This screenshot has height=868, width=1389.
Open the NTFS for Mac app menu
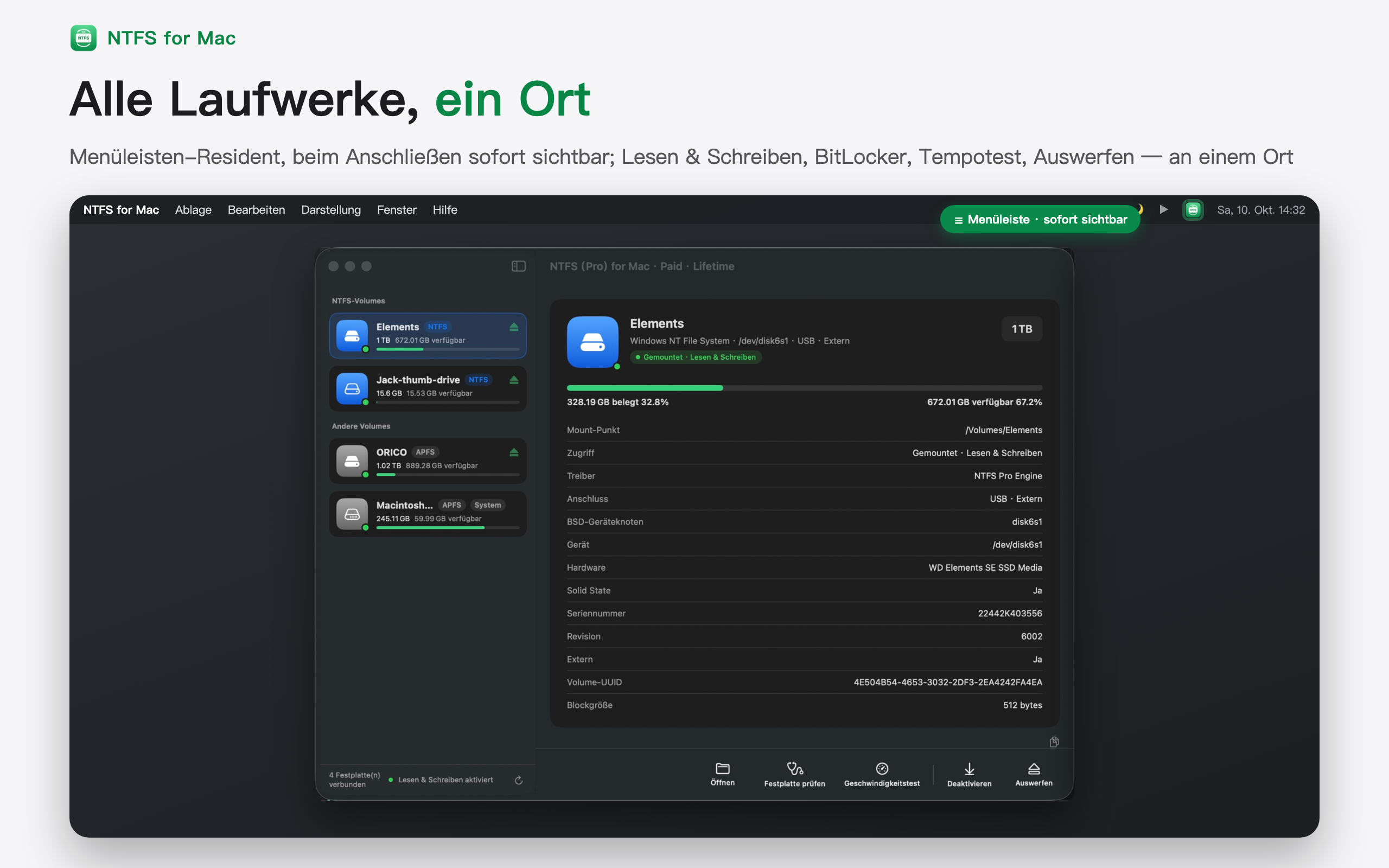click(121, 209)
